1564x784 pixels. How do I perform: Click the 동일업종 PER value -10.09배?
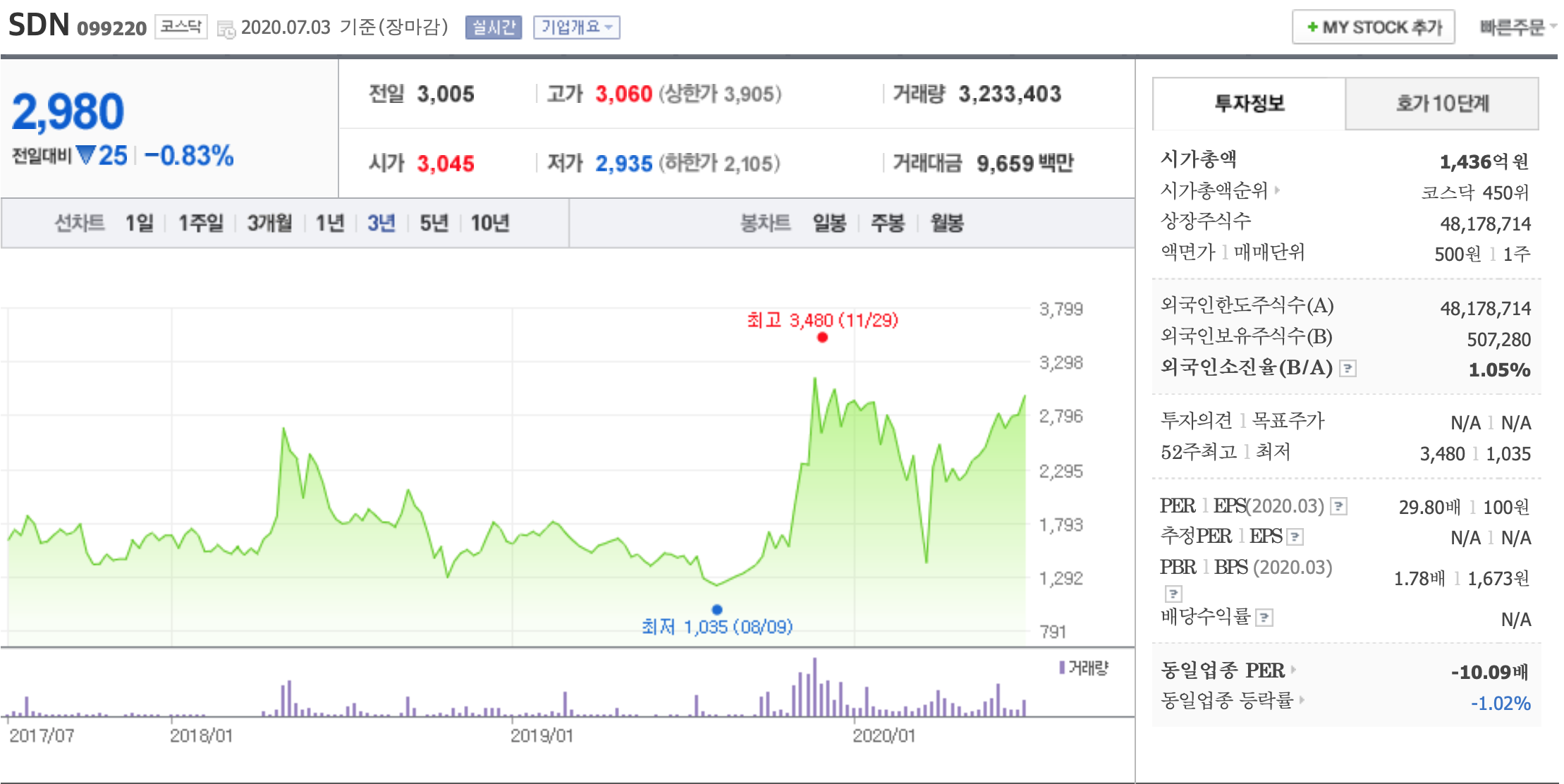click(1489, 672)
